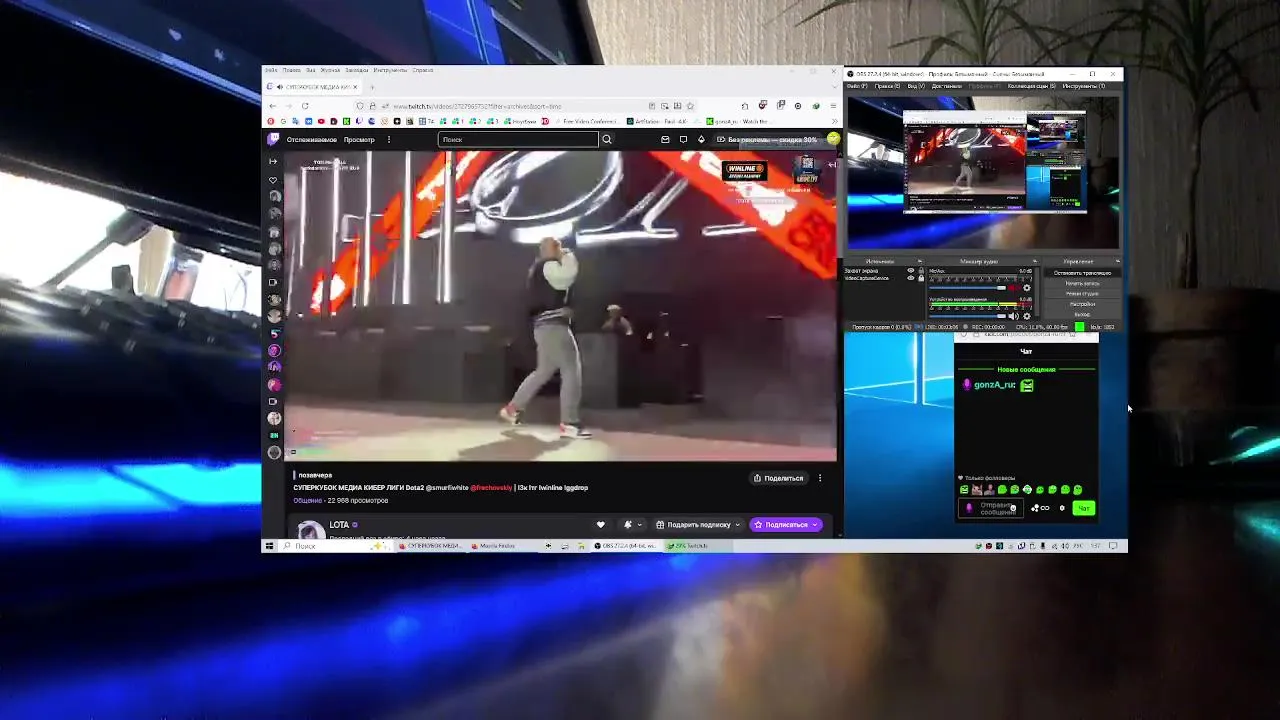The height and width of the screenshot is (720, 1280).
Task: Open Инструменты menu in Firefox
Action: pyautogui.click(x=390, y=70)
